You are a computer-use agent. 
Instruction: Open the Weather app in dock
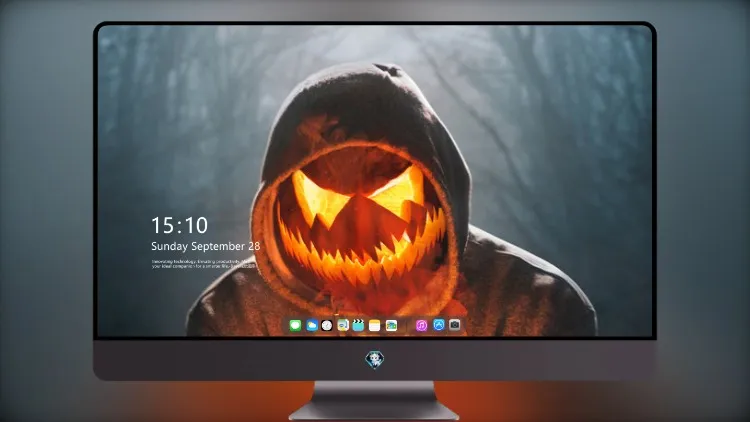(311, 325)
